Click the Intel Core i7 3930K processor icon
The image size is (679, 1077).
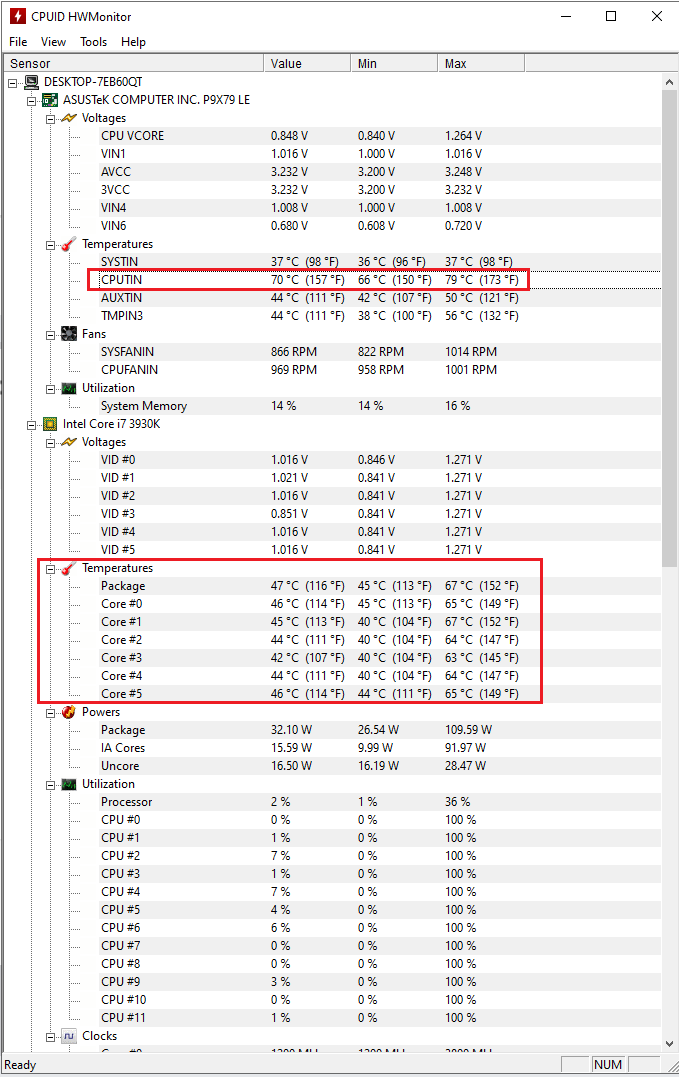tap(50, 424)
